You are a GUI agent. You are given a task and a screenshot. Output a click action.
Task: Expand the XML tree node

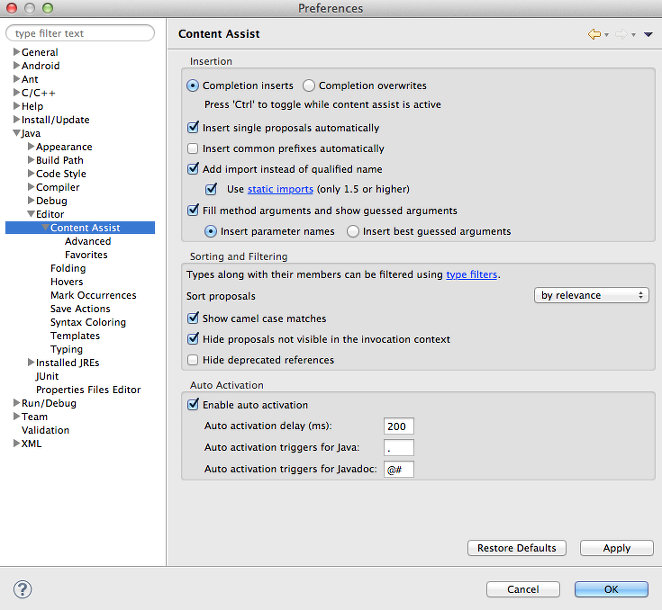(16, 444)
